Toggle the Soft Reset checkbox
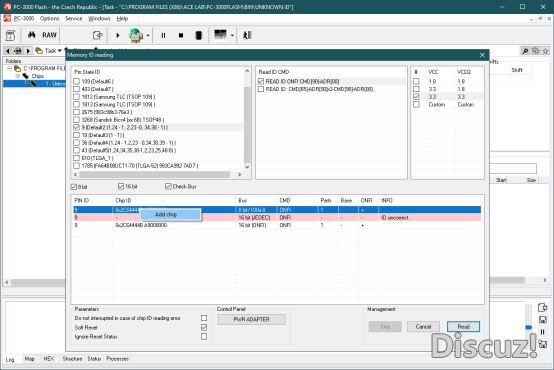 [x=204, y=328]
